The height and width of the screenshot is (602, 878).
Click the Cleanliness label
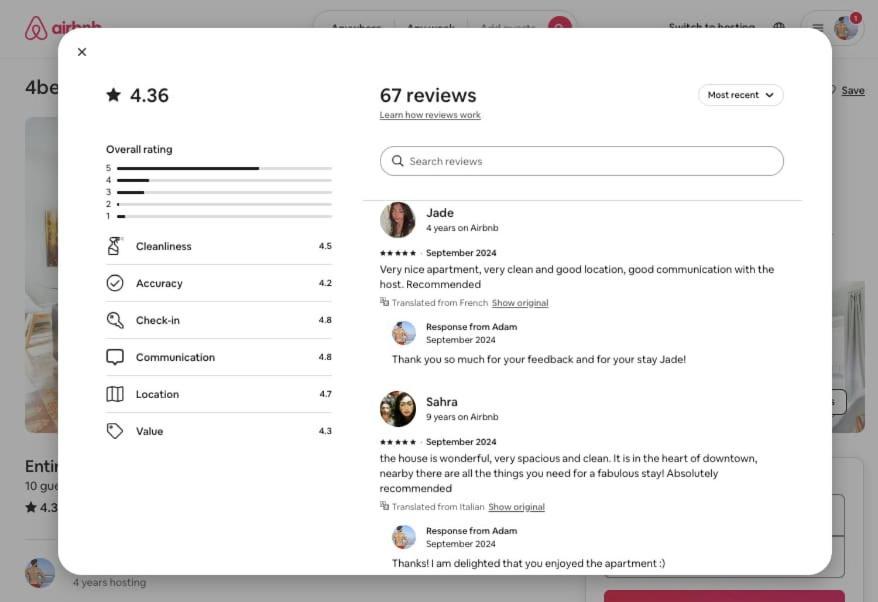(164, 246)
